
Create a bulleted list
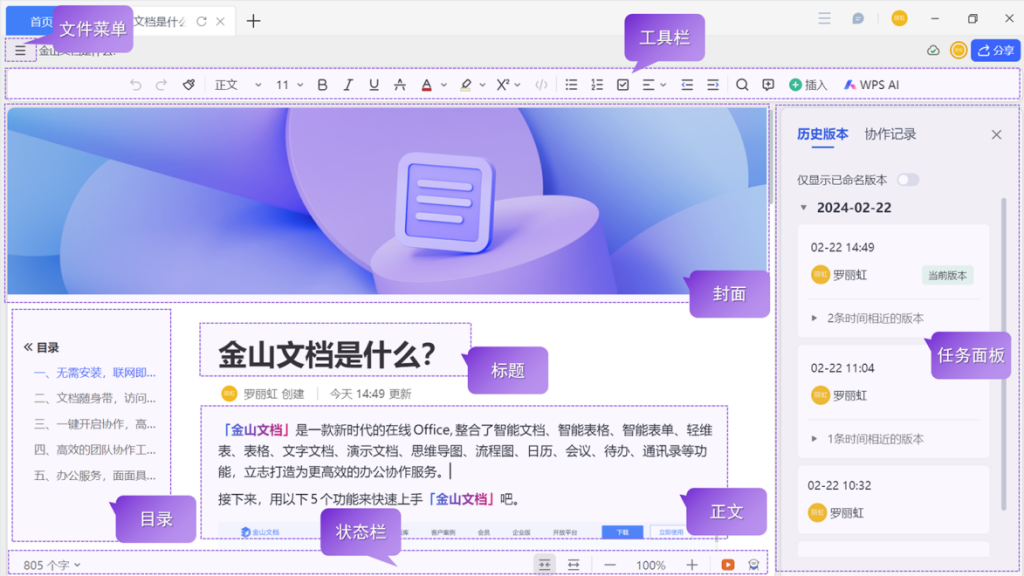coord(571,85)
